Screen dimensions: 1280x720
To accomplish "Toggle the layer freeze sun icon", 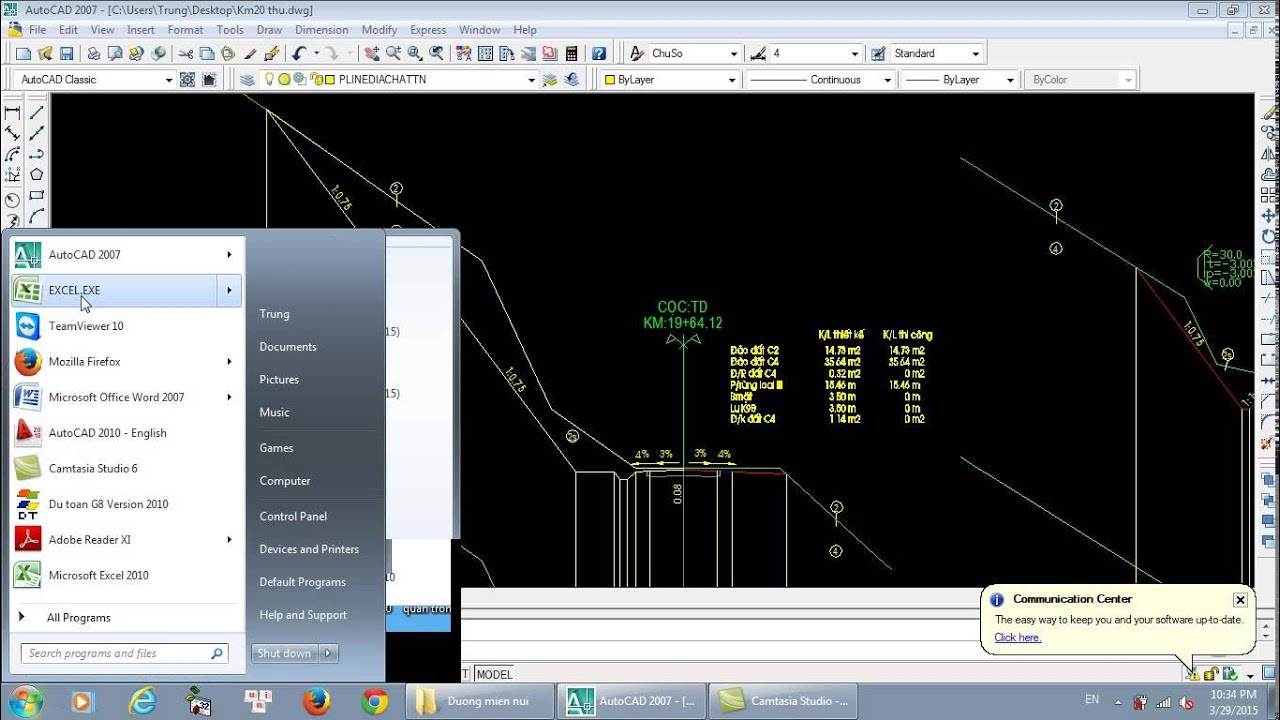I will tap(284, 80).
